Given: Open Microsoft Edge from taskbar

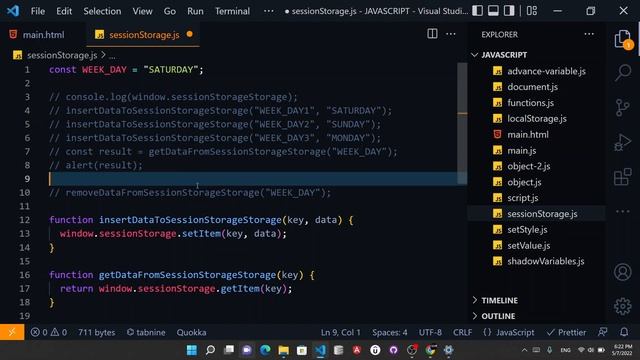Looking at the screenshot, I should tap(265, 350).
